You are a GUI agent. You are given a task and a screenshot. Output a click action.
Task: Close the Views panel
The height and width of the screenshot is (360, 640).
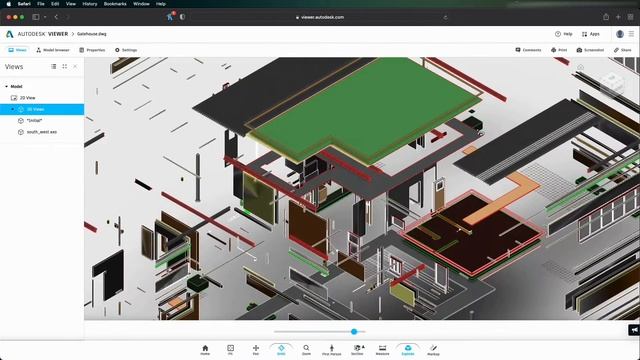point(75,67)
